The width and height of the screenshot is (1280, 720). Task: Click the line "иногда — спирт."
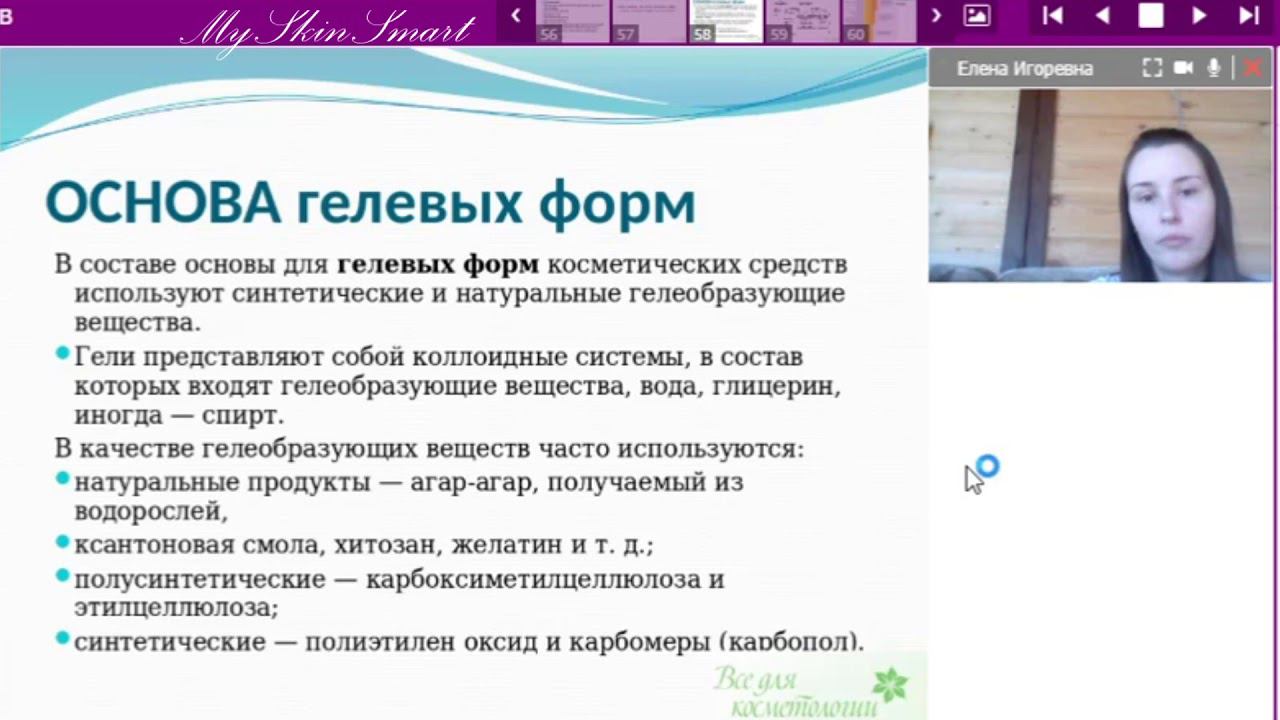point(179,415)
